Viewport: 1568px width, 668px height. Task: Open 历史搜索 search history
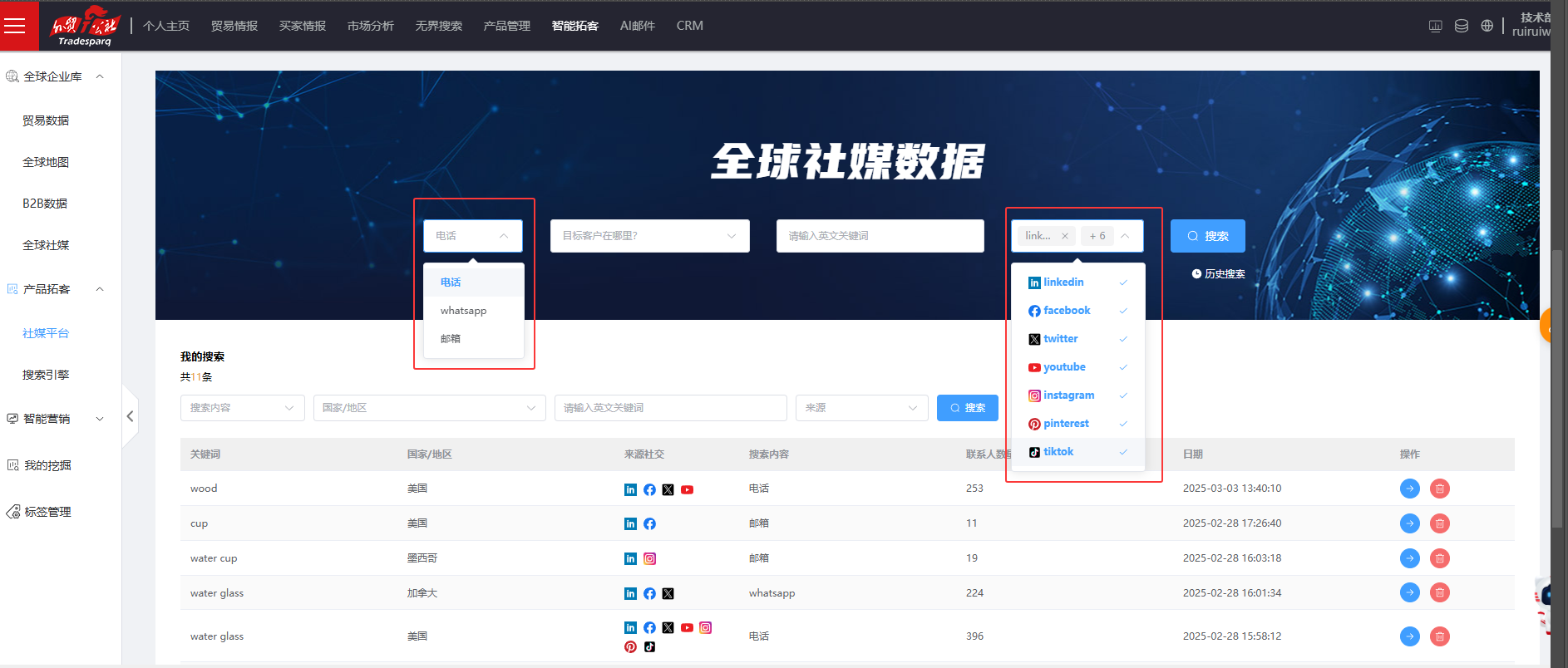(x=1218, y=274)
